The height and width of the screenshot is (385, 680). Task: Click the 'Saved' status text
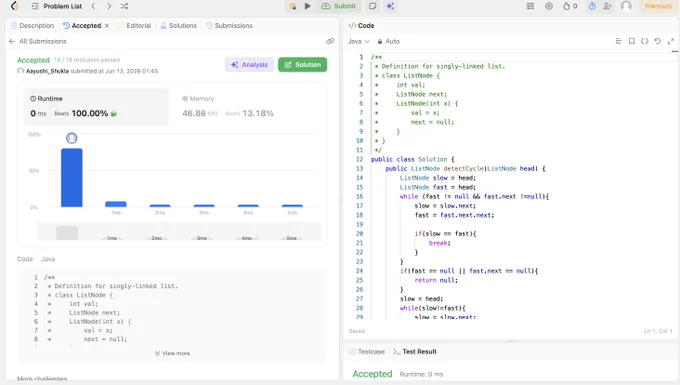click(x=356, y=331)
